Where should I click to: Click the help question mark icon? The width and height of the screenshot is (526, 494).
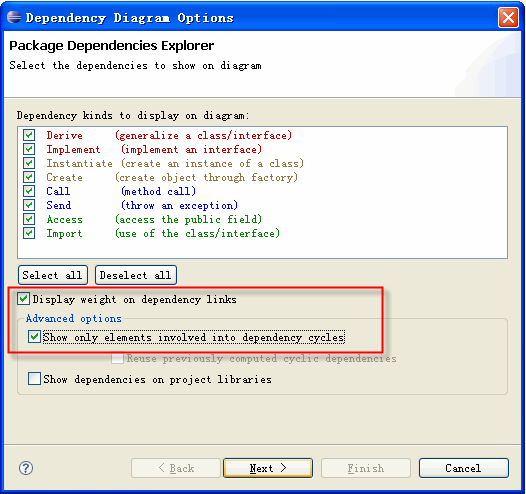[26, 468]
